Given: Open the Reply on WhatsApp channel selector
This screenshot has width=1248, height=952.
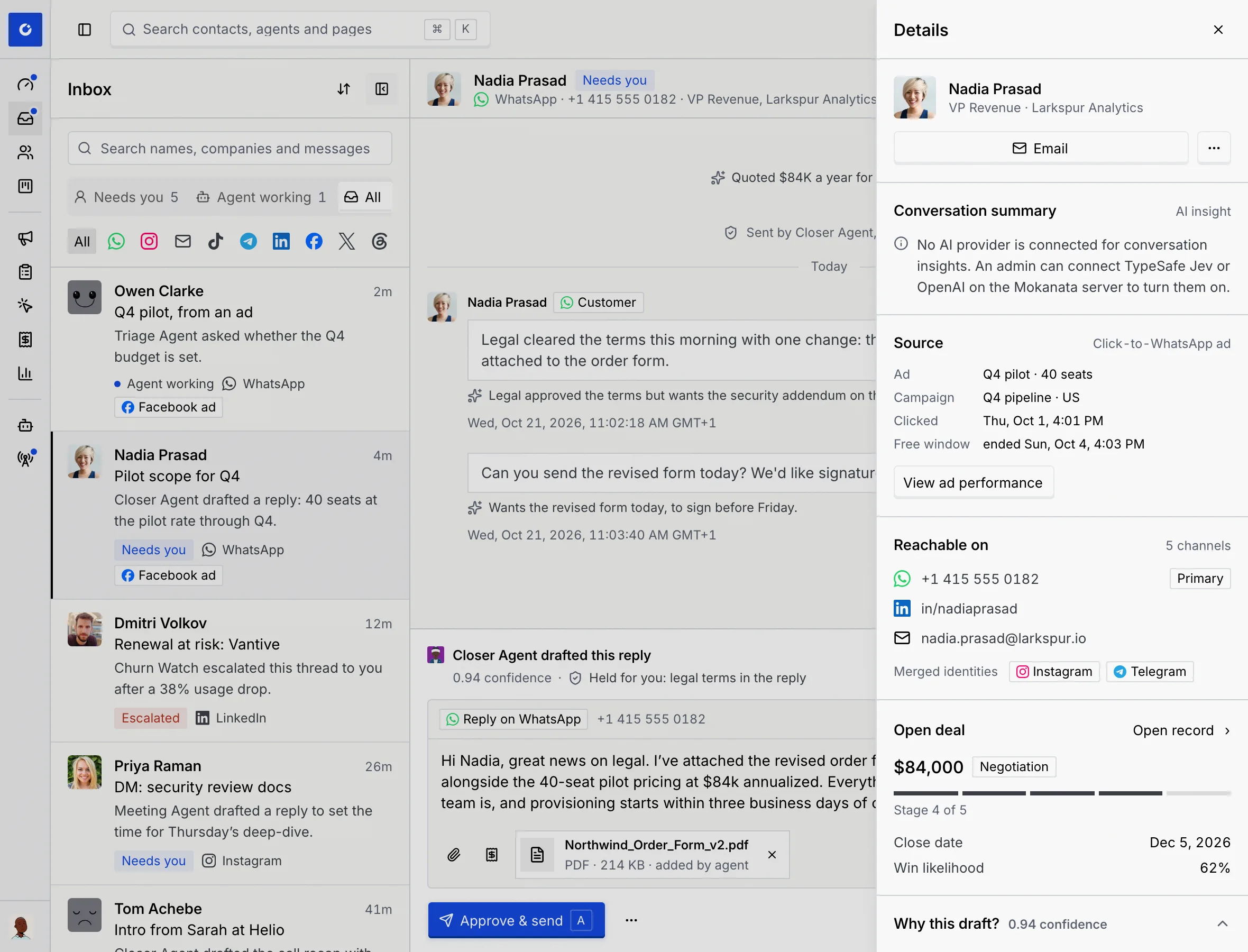Looking at the screenshot, I should [513, 719].
